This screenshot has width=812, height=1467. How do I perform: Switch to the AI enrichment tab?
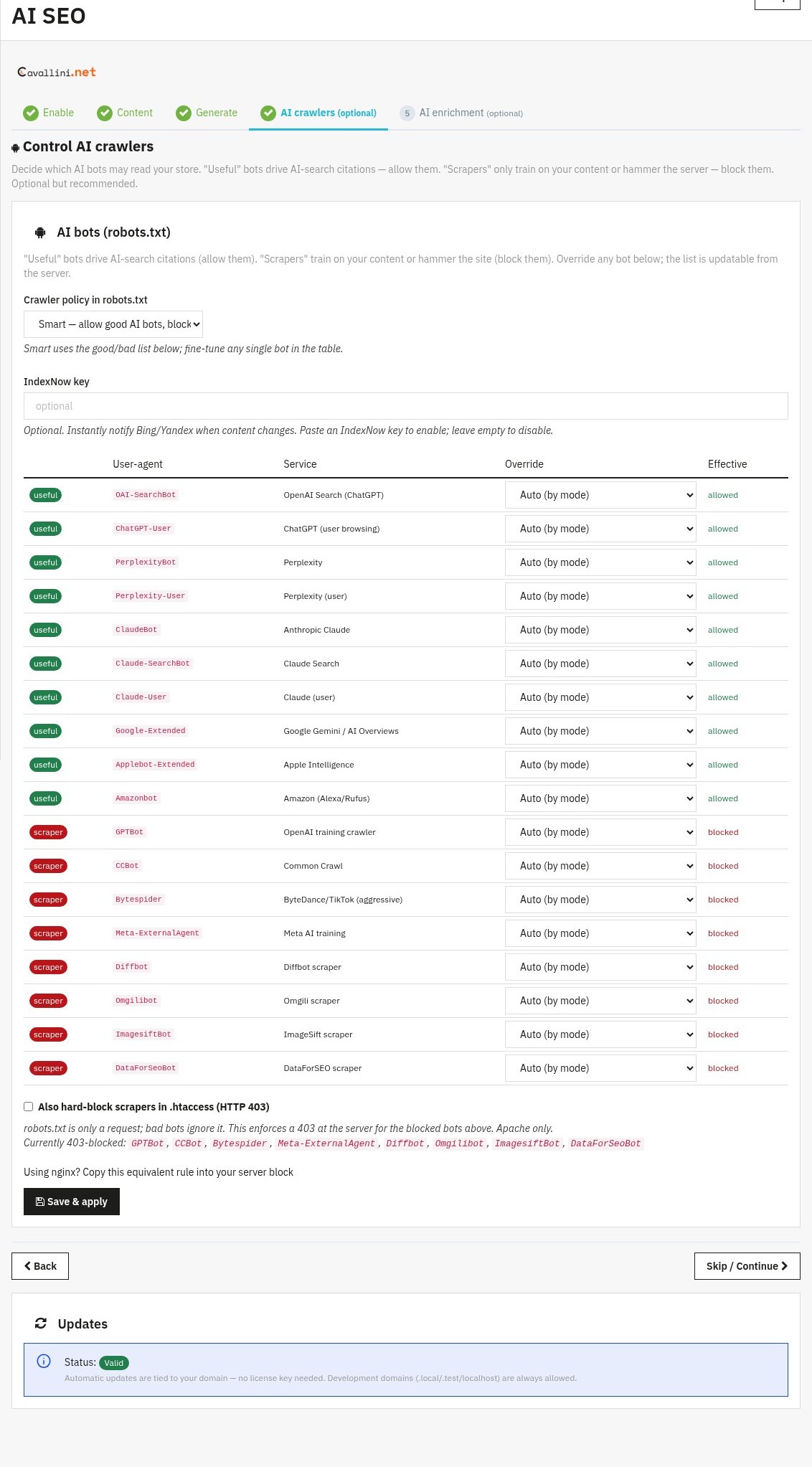461,113
